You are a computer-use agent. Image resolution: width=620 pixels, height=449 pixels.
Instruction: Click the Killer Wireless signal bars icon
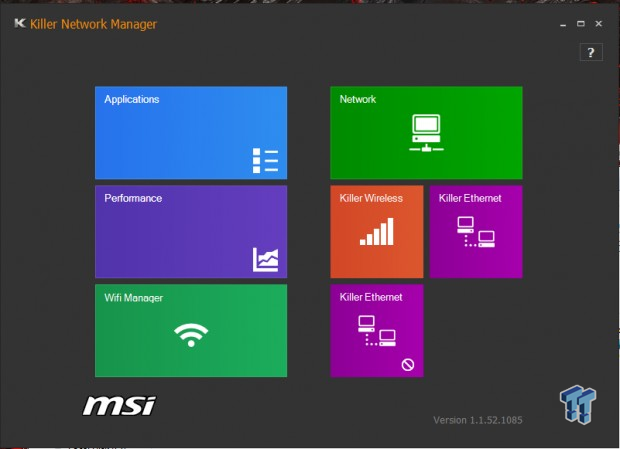pyautogui.click(x=377, y=232)
